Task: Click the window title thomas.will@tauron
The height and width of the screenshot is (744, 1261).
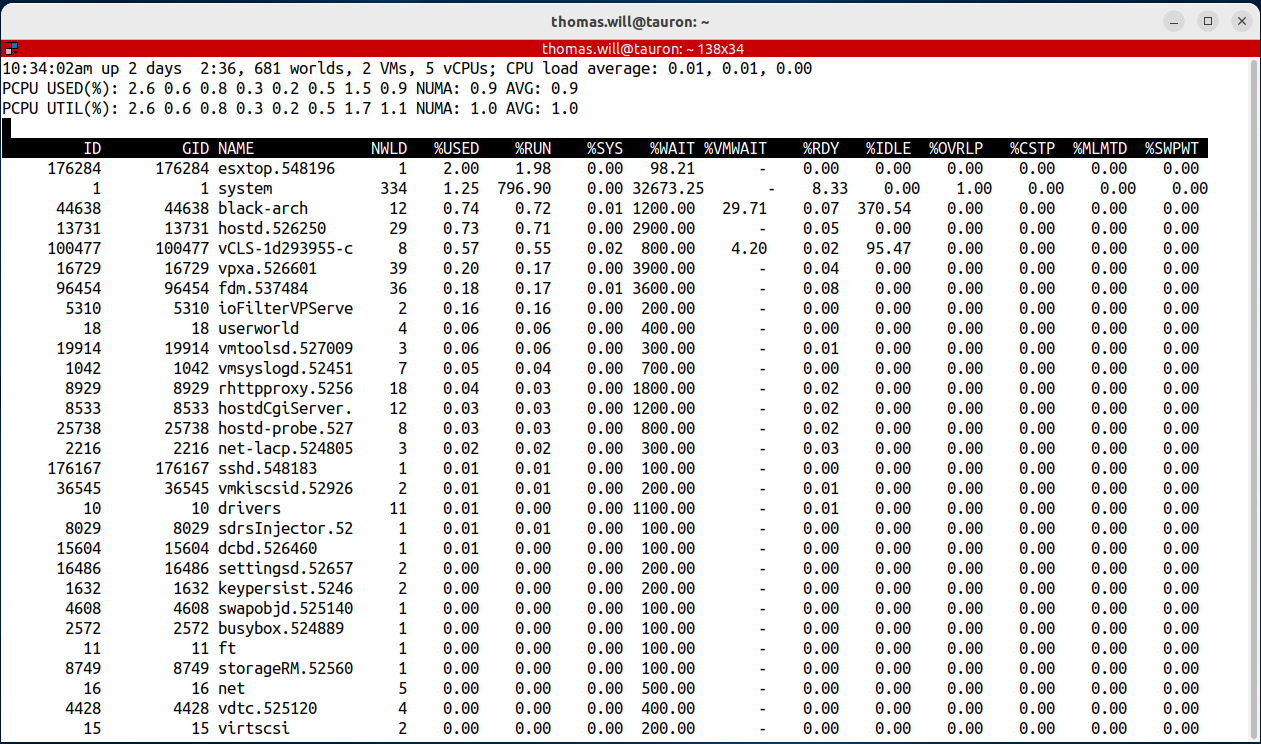Action: (629, 21)
